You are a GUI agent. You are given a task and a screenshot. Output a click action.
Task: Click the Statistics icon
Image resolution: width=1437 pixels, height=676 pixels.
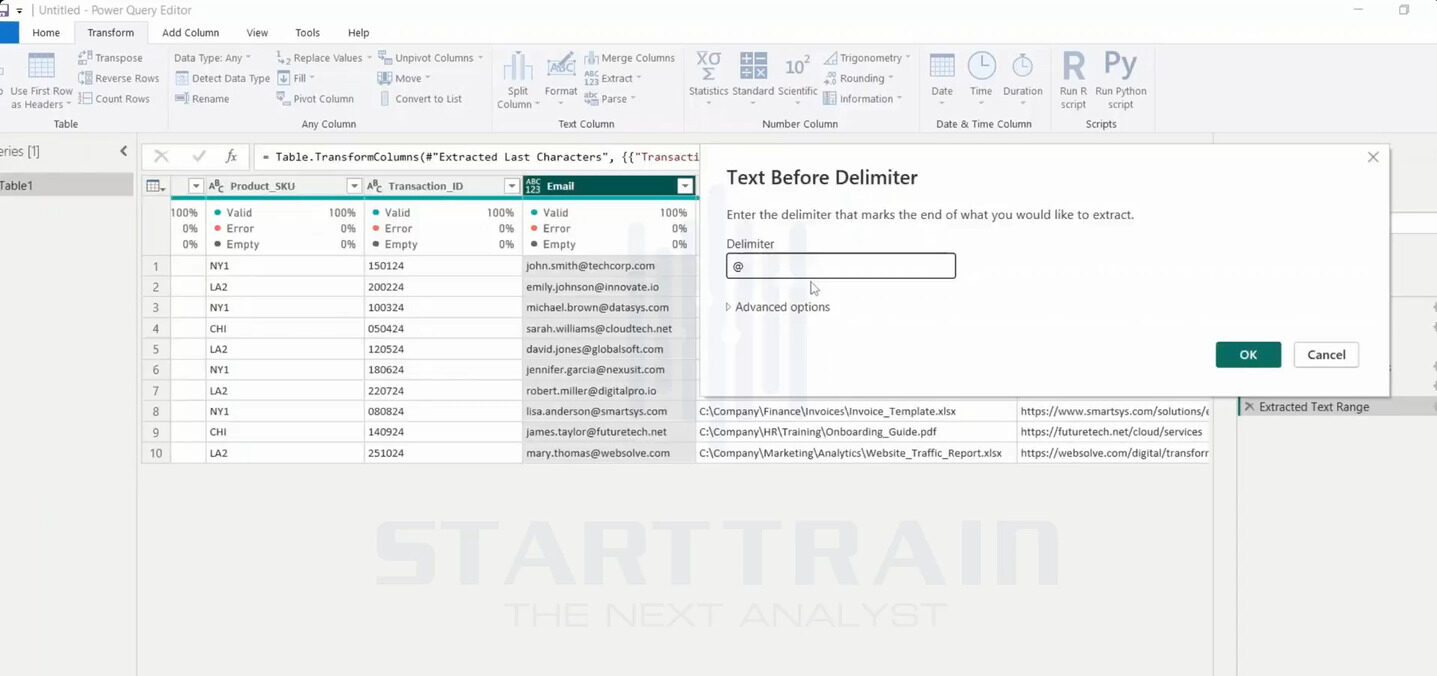(708, 66)
